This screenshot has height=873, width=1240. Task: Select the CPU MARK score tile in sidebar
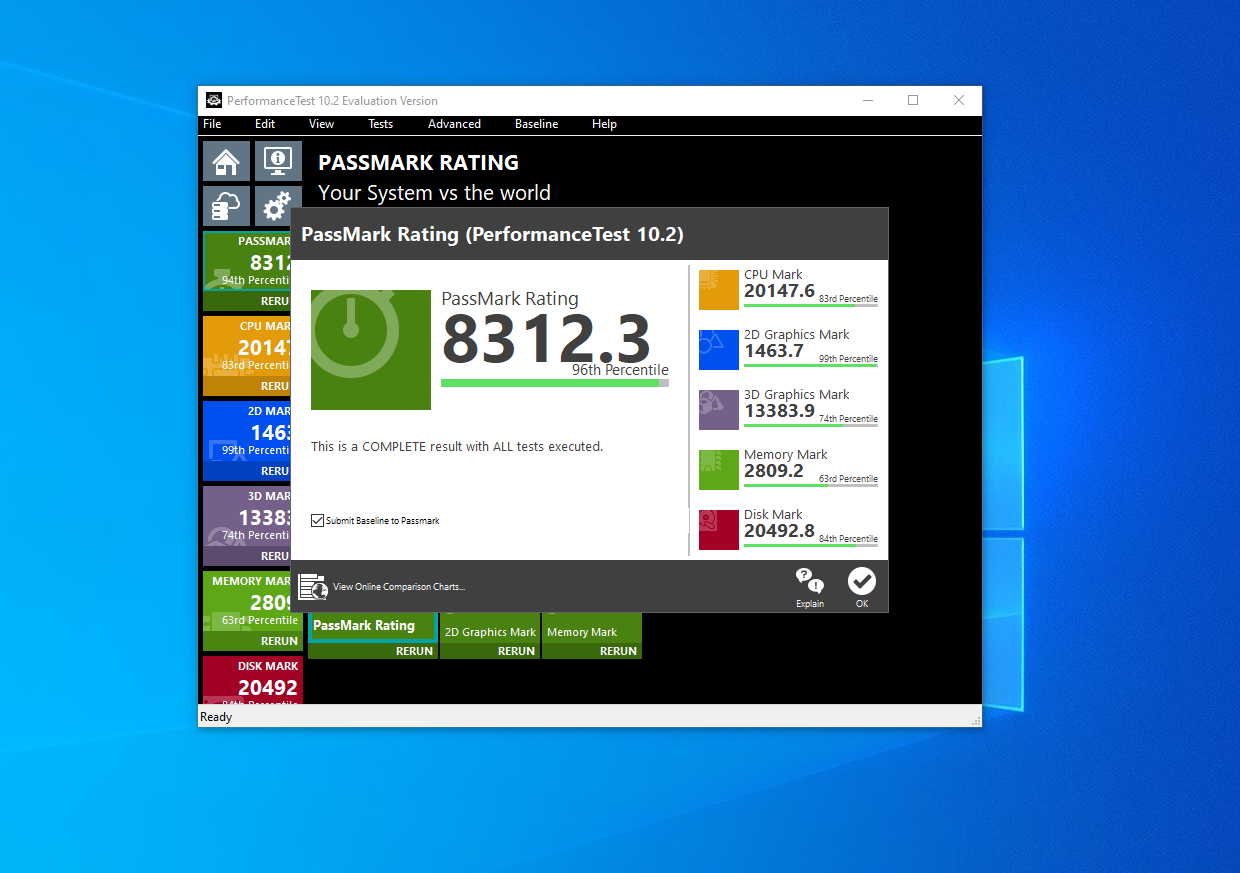[247, 347]
